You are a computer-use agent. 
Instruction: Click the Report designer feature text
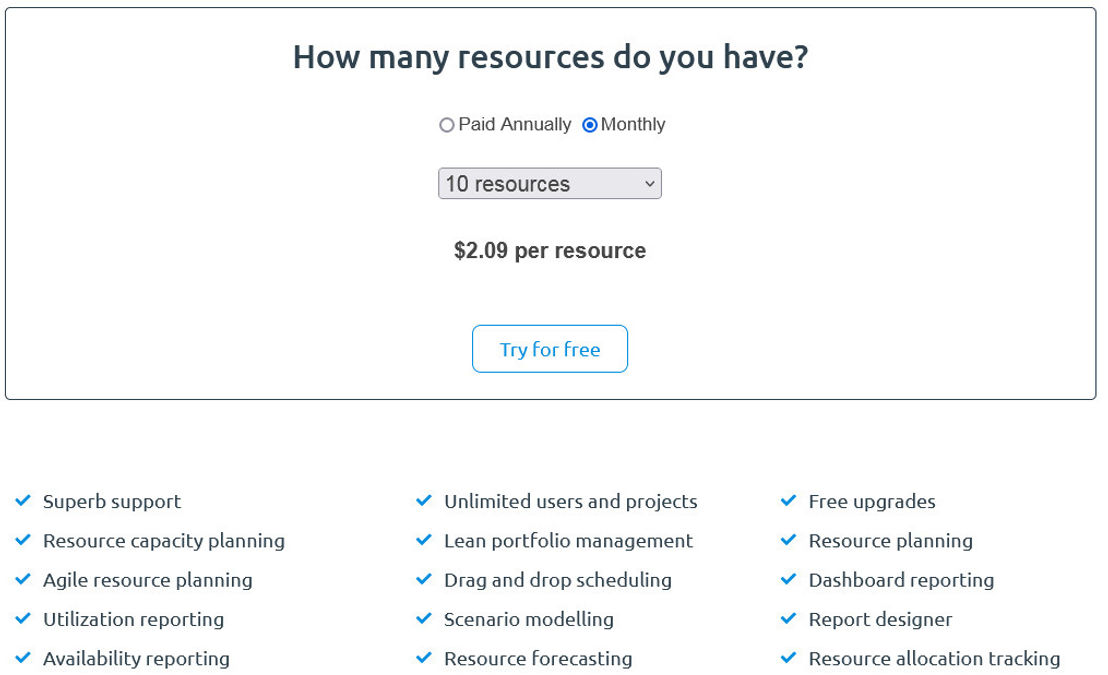[880, 619]
